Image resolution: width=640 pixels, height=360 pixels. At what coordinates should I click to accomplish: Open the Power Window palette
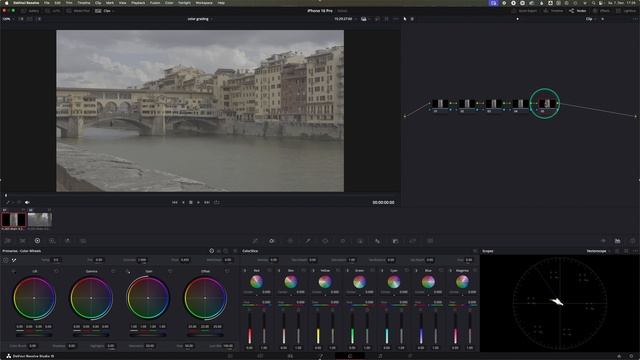click(325, 241)
